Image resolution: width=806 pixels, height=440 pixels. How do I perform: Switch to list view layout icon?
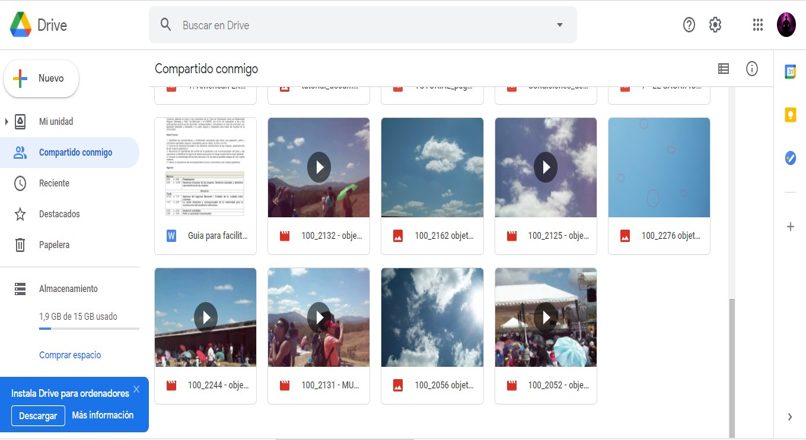tap(723, 68)
